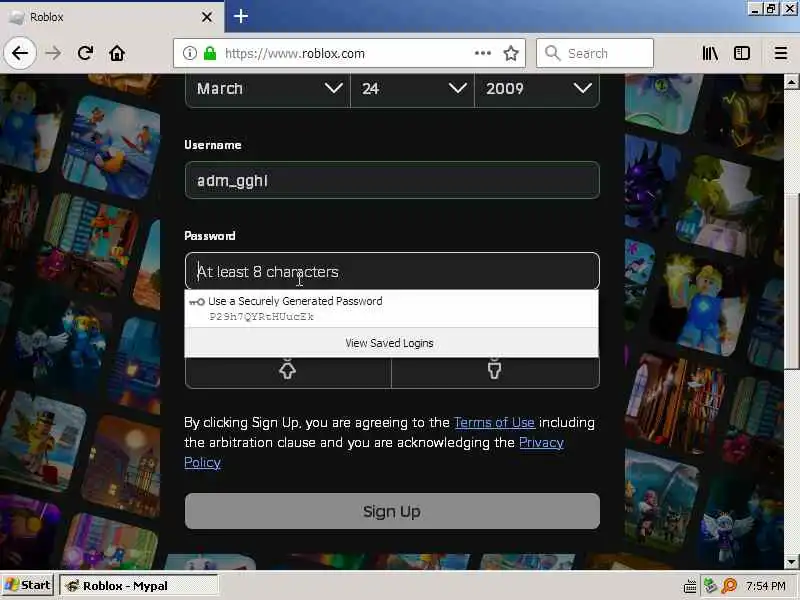Image resolution: width=800 pixels, height=600 pixels.
Task: Go back to the previous page
Action: pyautogui.click(x=20, y=53)
